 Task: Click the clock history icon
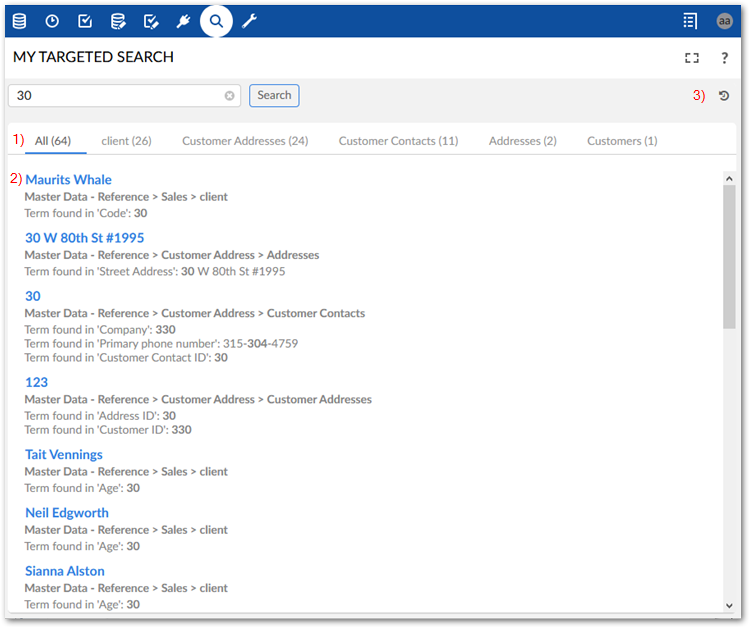click(x=52, y=21)
